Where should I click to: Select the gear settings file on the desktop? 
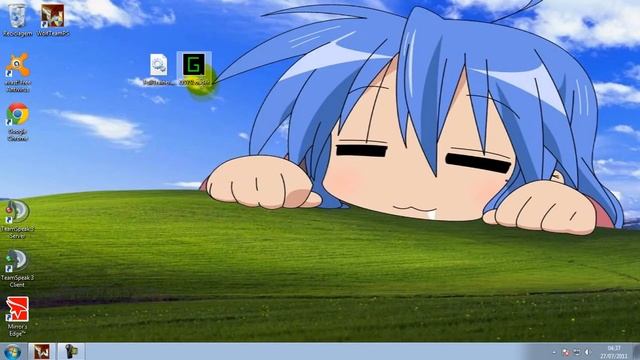coord(158,69)
